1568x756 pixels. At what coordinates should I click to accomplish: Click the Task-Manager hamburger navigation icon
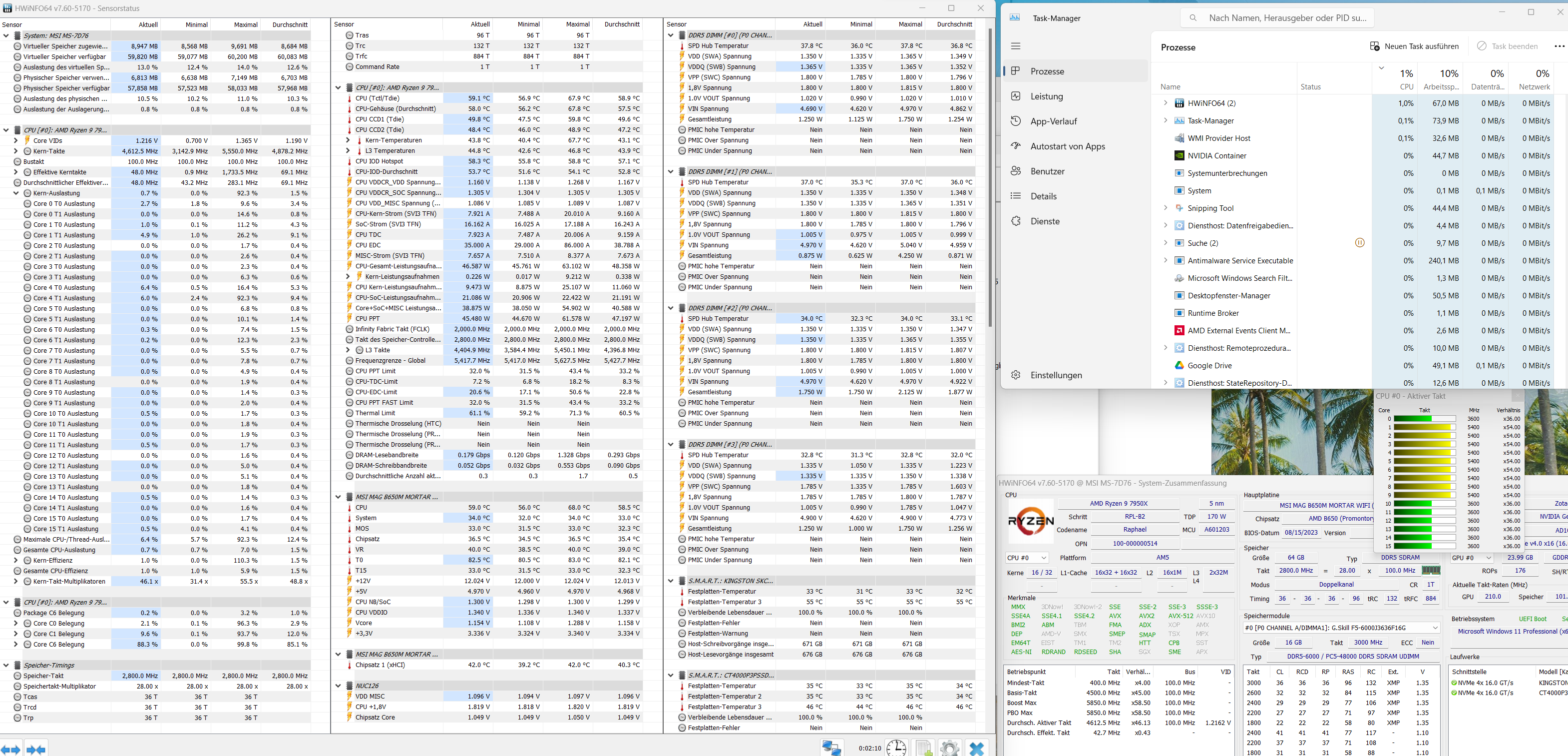pos(1015,45)
